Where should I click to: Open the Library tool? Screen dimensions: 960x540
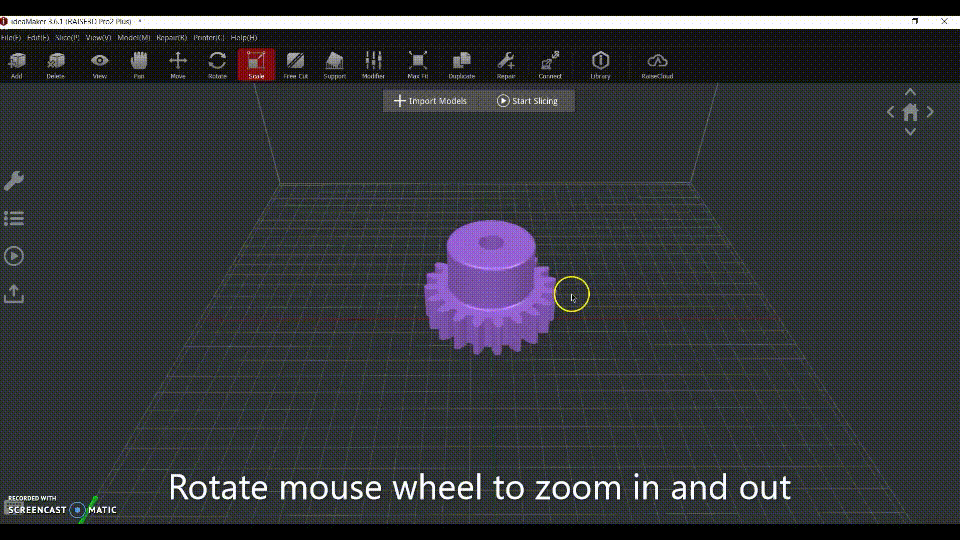point(601,65)
